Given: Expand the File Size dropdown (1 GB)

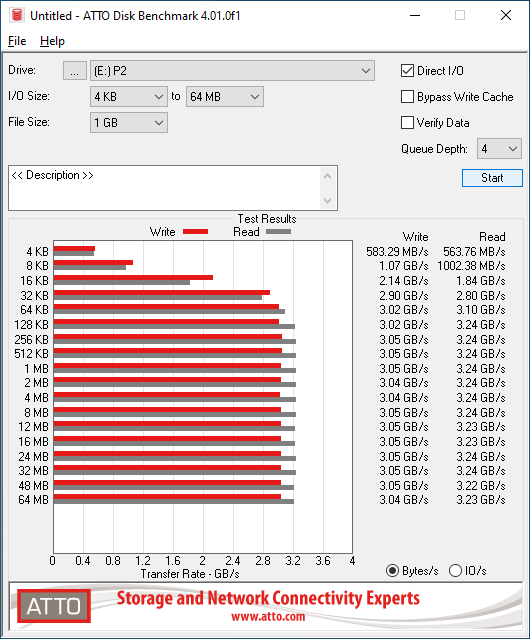Looking at the screenshot, I should 129,123.
